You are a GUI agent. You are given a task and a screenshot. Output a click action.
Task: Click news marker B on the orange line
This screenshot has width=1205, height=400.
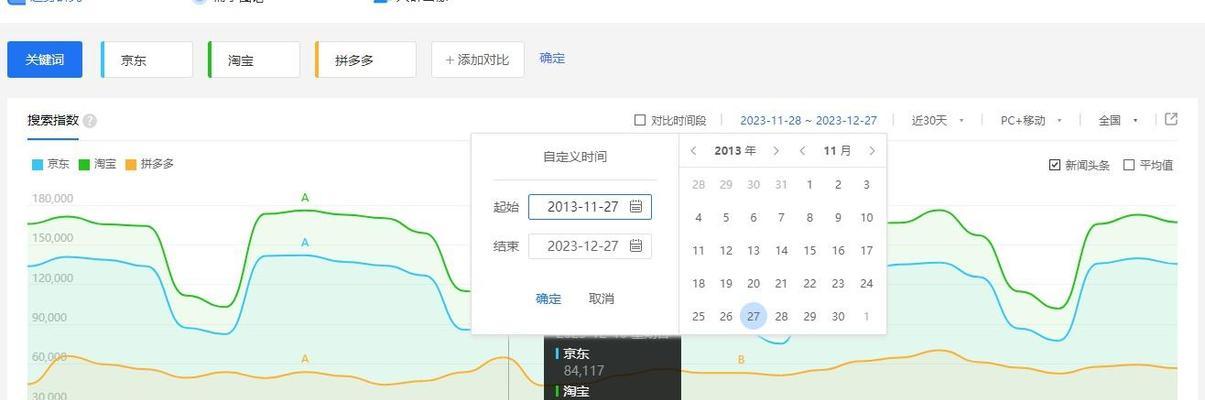pyautogui.click(x=741, y=360)
